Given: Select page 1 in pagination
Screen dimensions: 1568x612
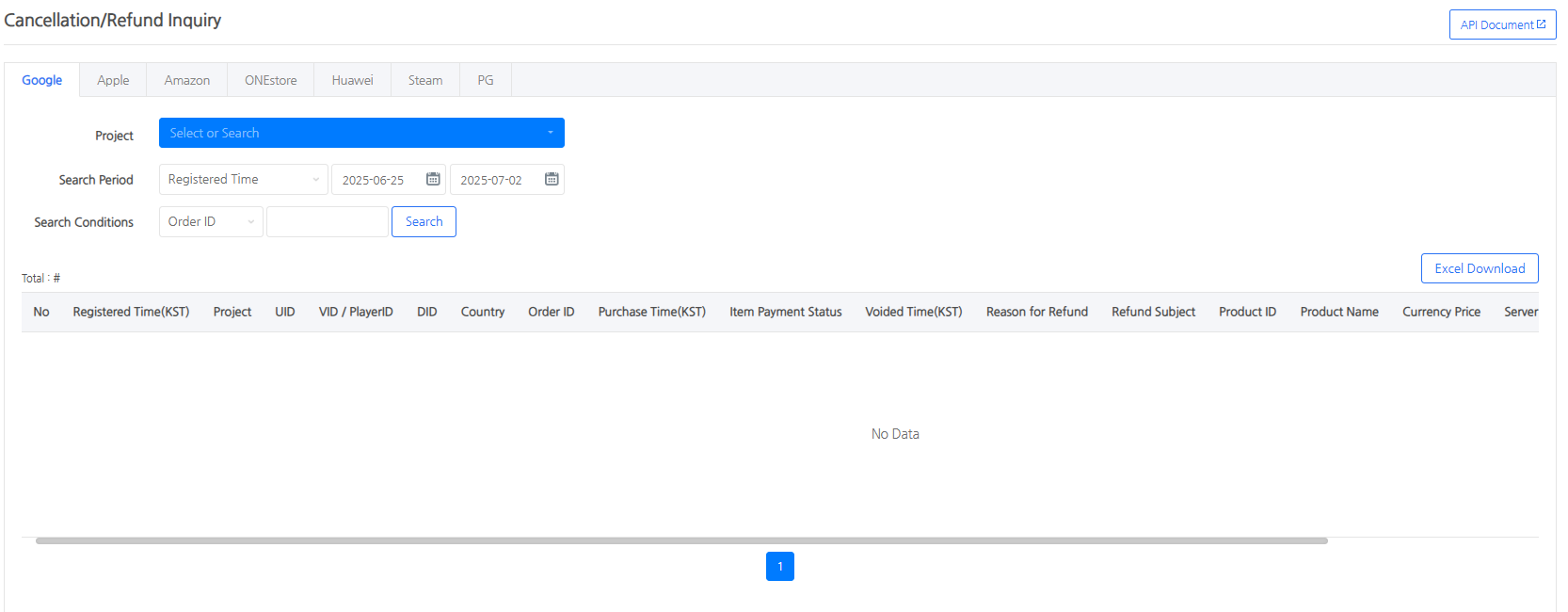Looking at the screenshot, I should [x=779, y=567].
